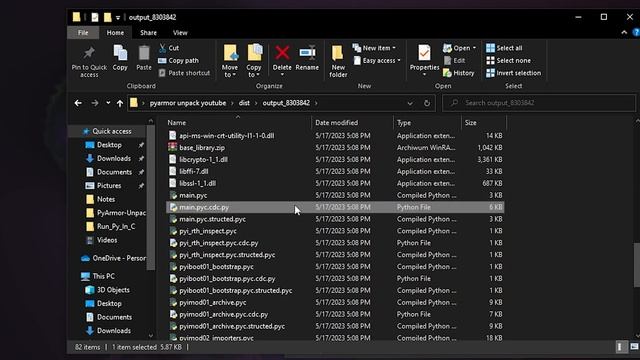This screenshot has width=640, height=360.
Task: Open Videos in the sidebar
Action: [107, 240]
